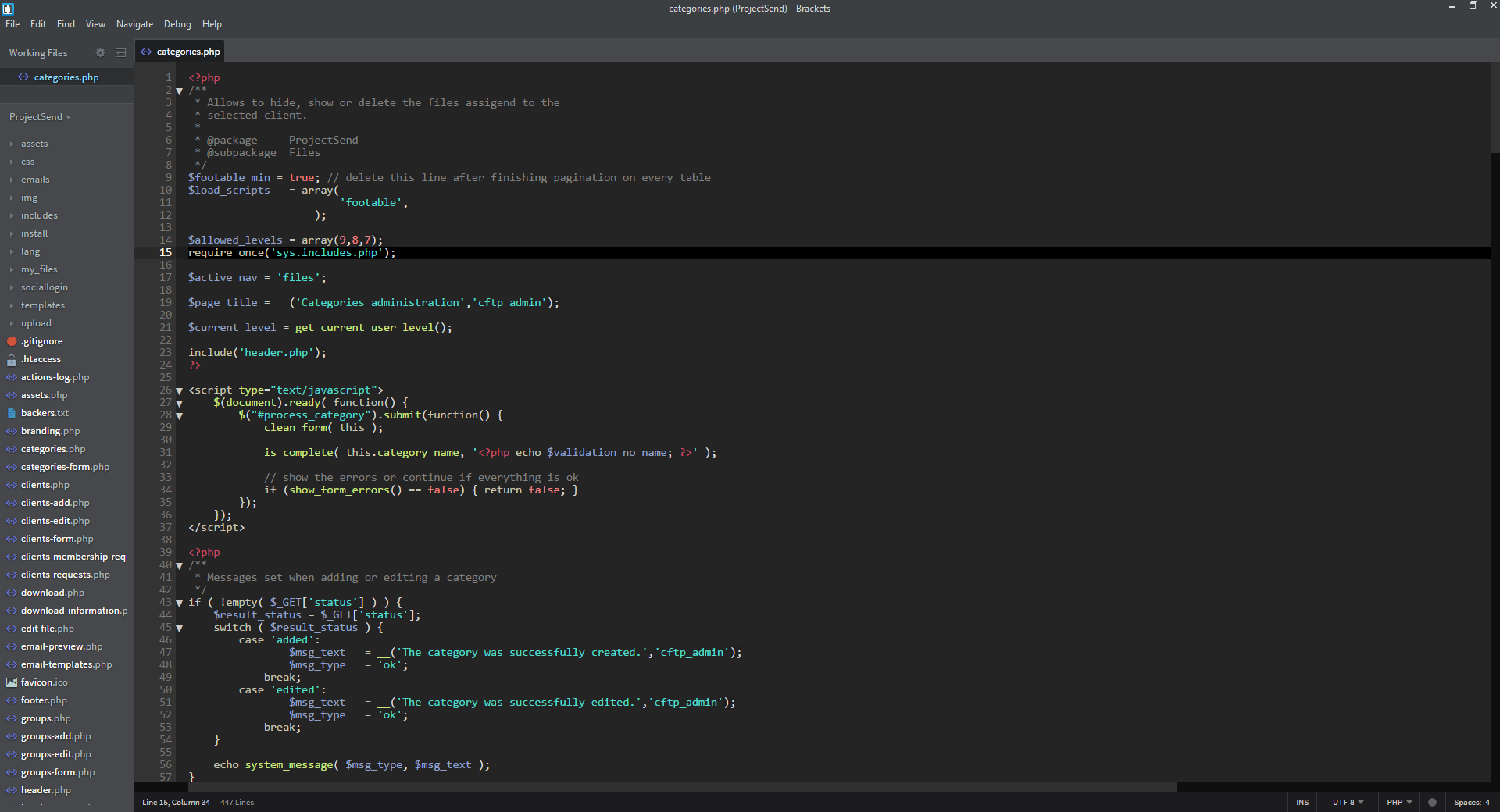Click the code icon beside footer.php

pos(12,700)
